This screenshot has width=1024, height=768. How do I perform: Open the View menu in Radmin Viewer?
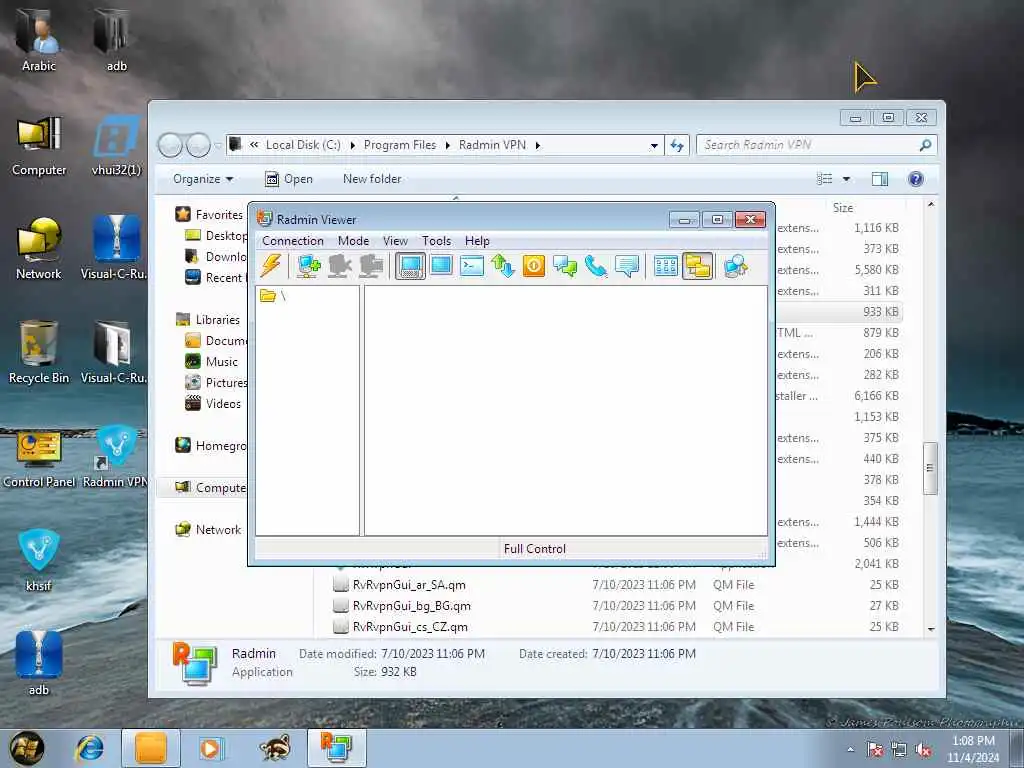tap(395, 241)
